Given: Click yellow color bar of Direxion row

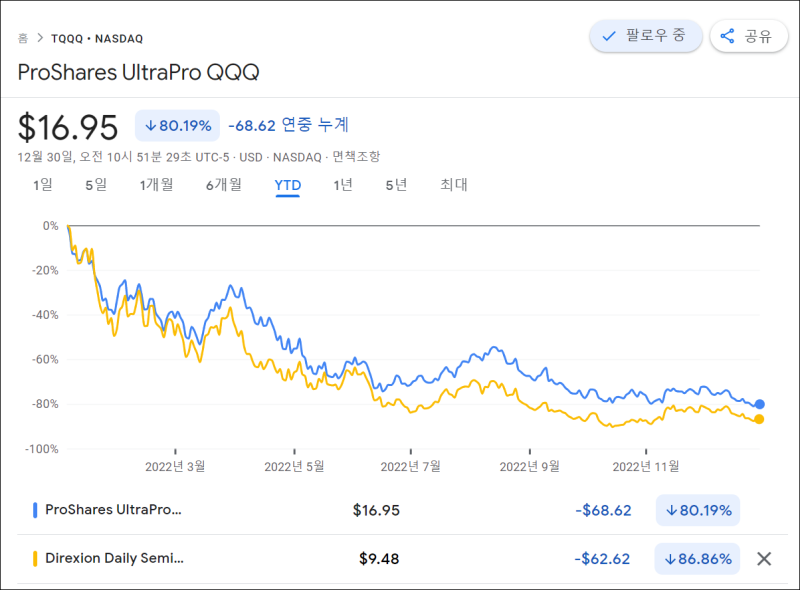Looking at the screenshot, I should 35,559.
